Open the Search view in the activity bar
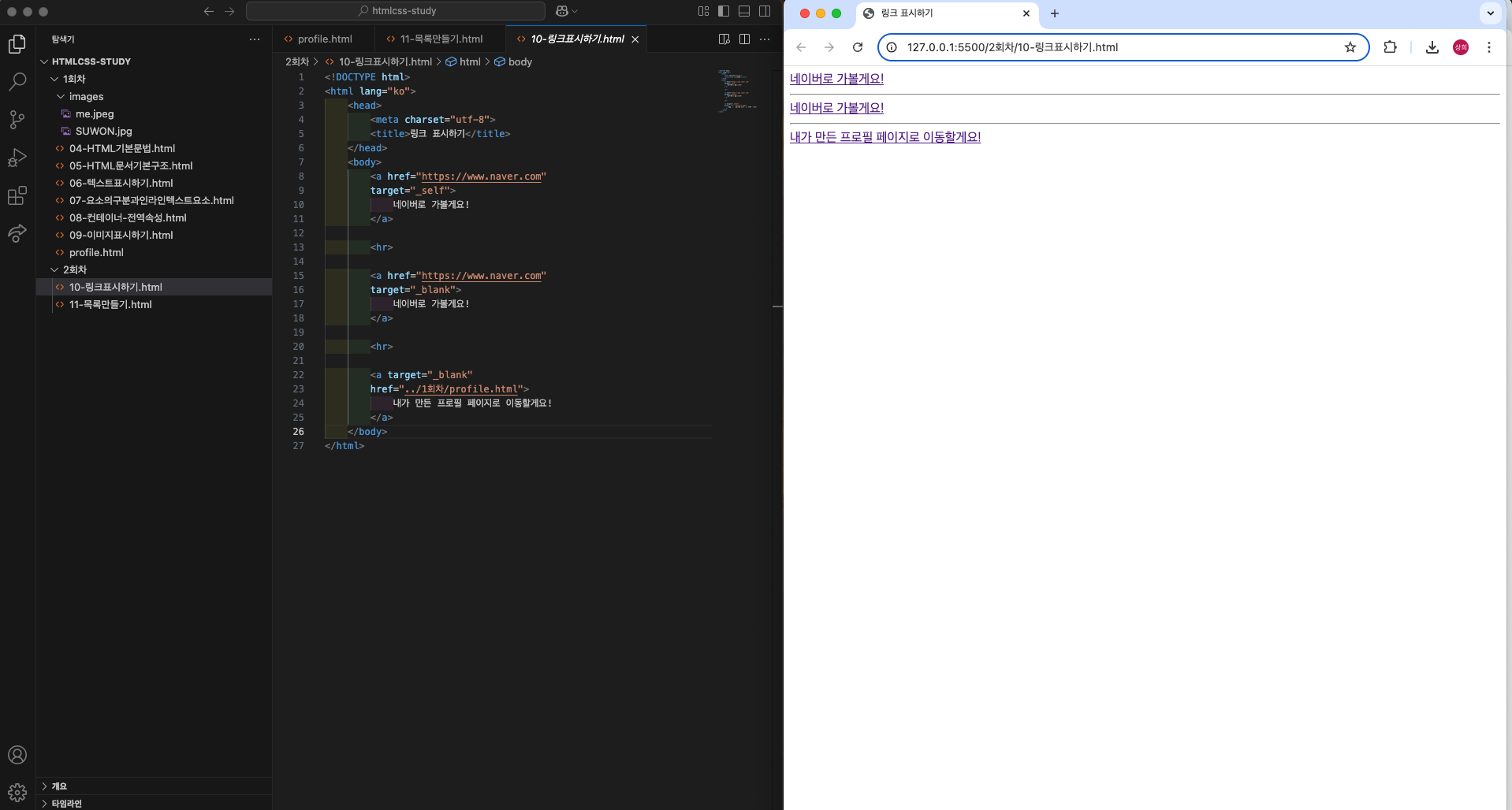This screenshot has width=1512, height=810. pyautogui.click(x=17, y=82)
